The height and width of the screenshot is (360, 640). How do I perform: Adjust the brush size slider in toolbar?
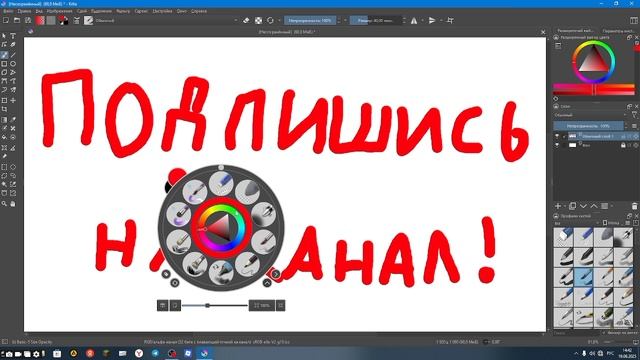click(x=376, y=20)
